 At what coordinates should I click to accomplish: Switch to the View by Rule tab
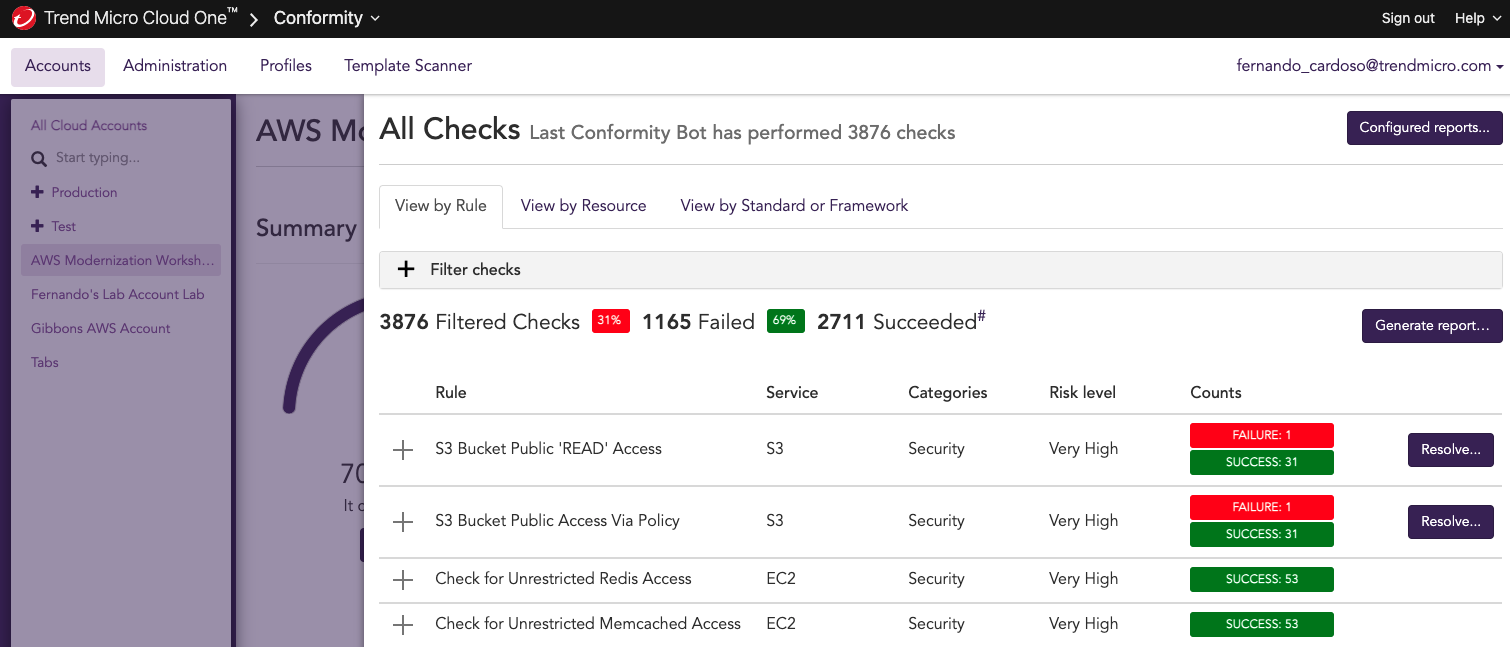tap(441, 206)
